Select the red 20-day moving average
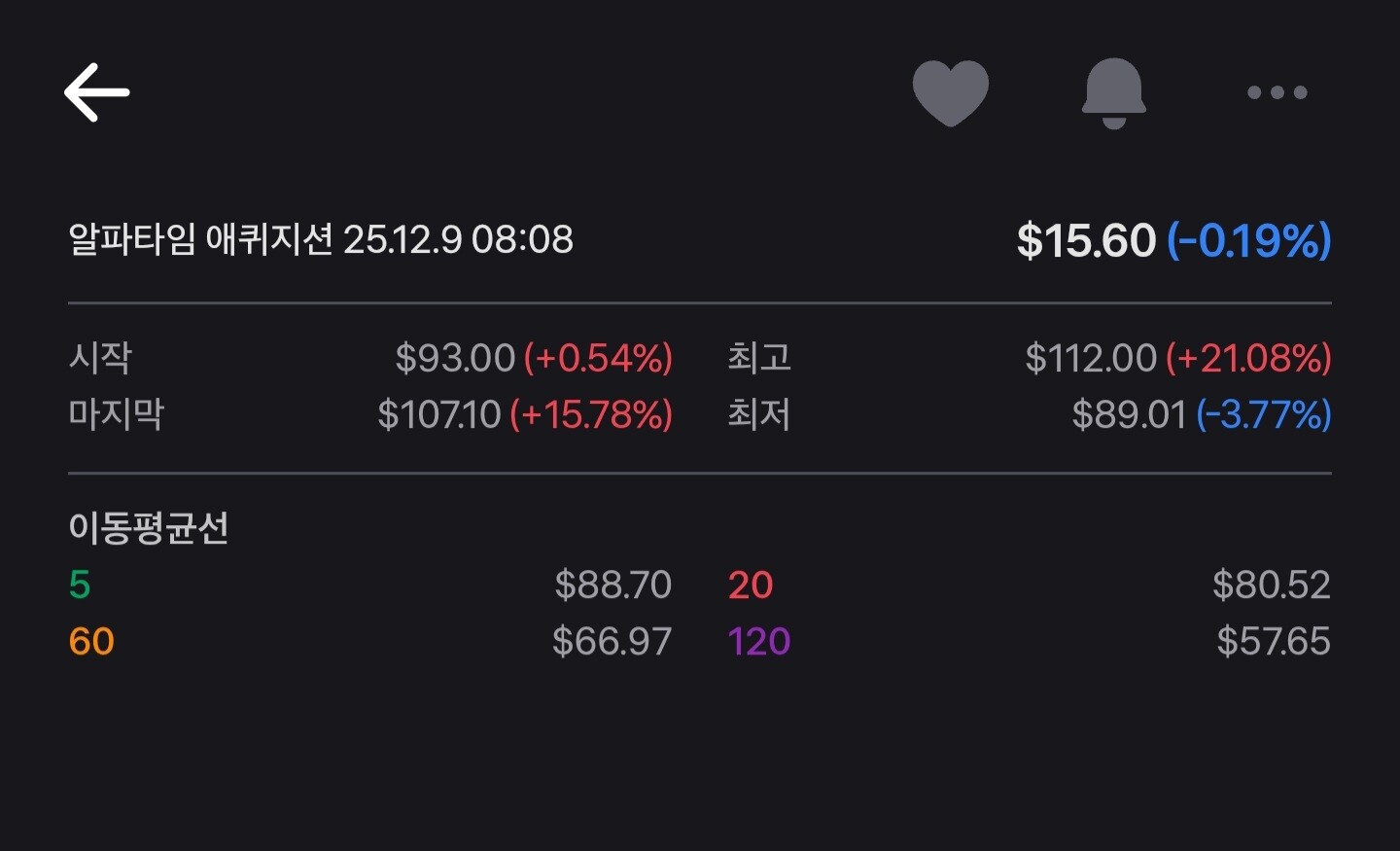Screen dimensions: 1400x851 [x=751, y=585]
